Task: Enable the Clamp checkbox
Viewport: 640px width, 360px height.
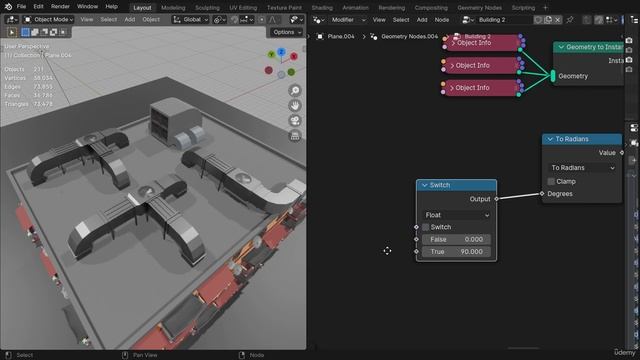Action: coord(551,181)
